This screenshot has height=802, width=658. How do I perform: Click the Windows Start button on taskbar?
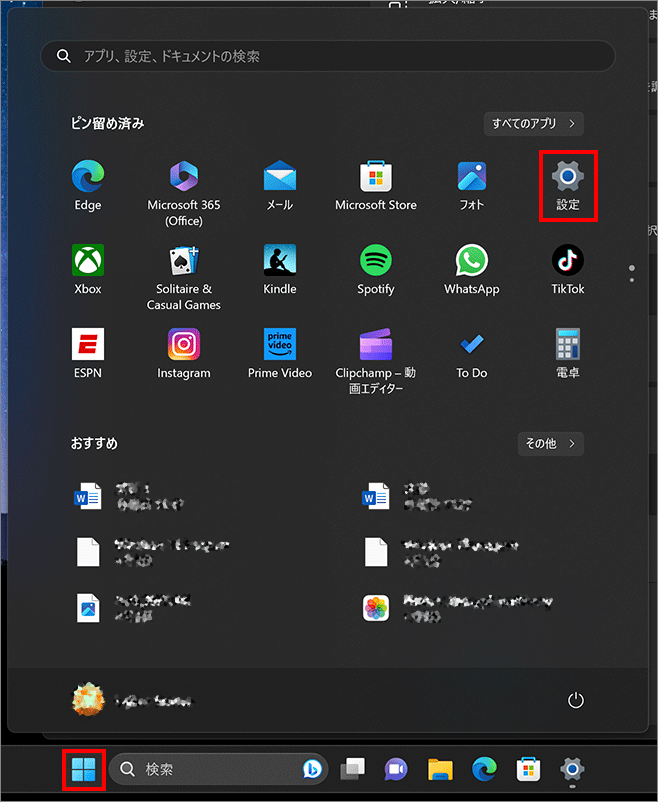tap(84, 769)
